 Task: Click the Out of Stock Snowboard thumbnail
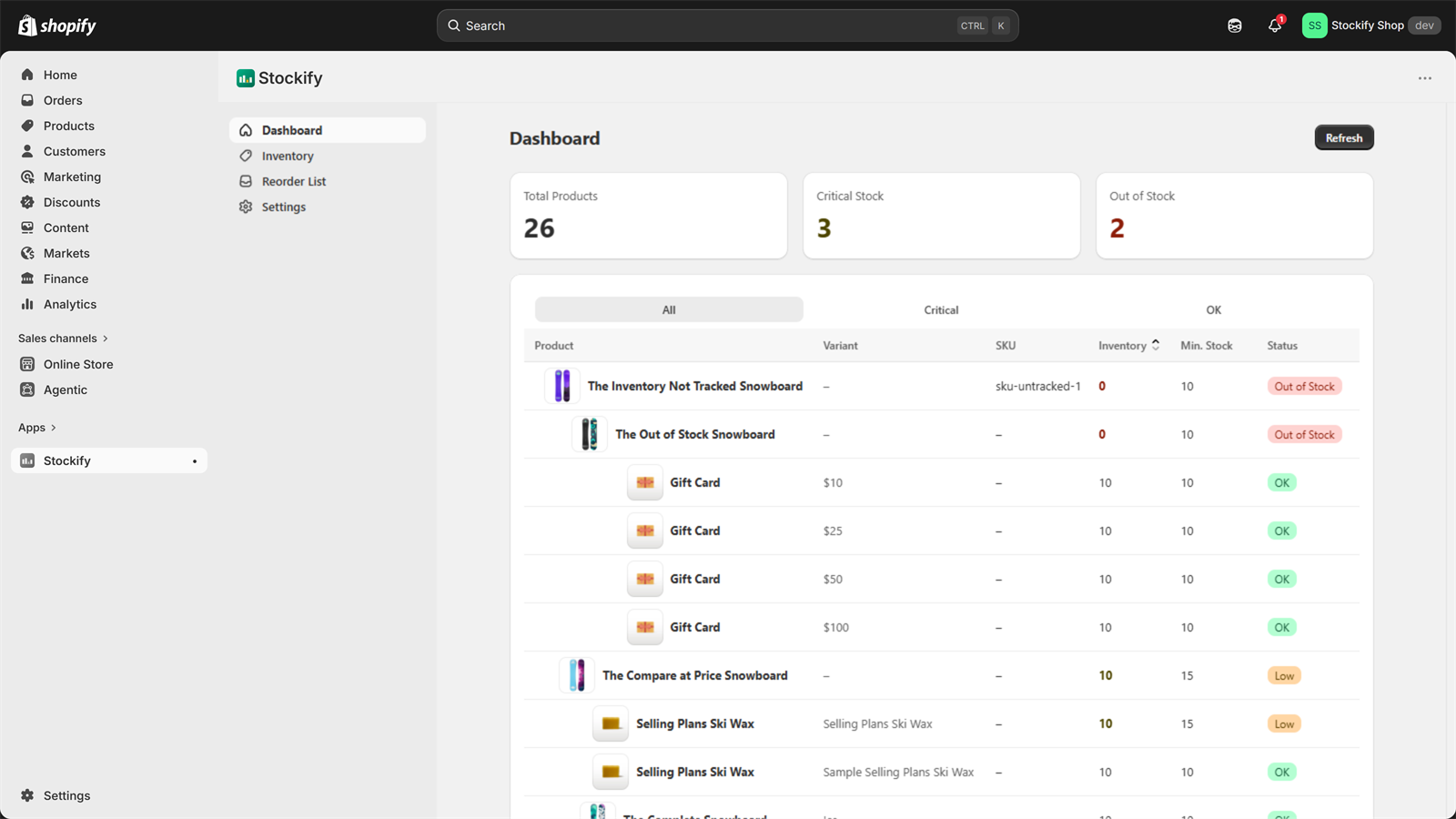click(590, 434)
